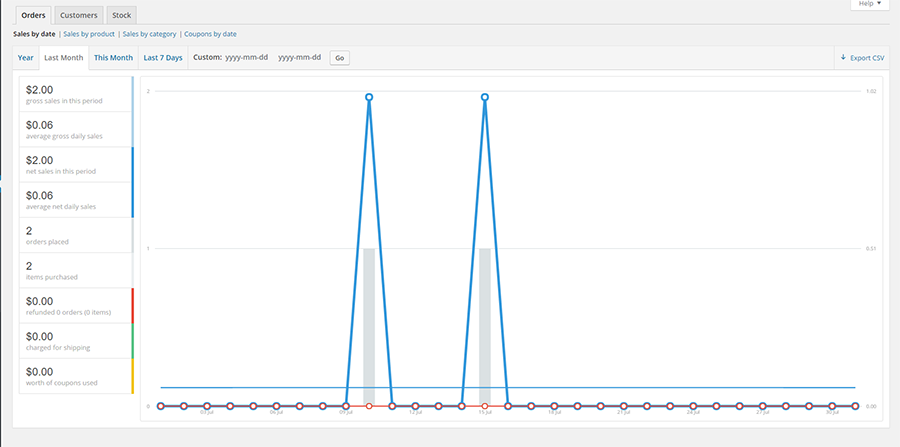Click the Go button
The height and width of the screenshot is (447, 900).
click(339, 58)
